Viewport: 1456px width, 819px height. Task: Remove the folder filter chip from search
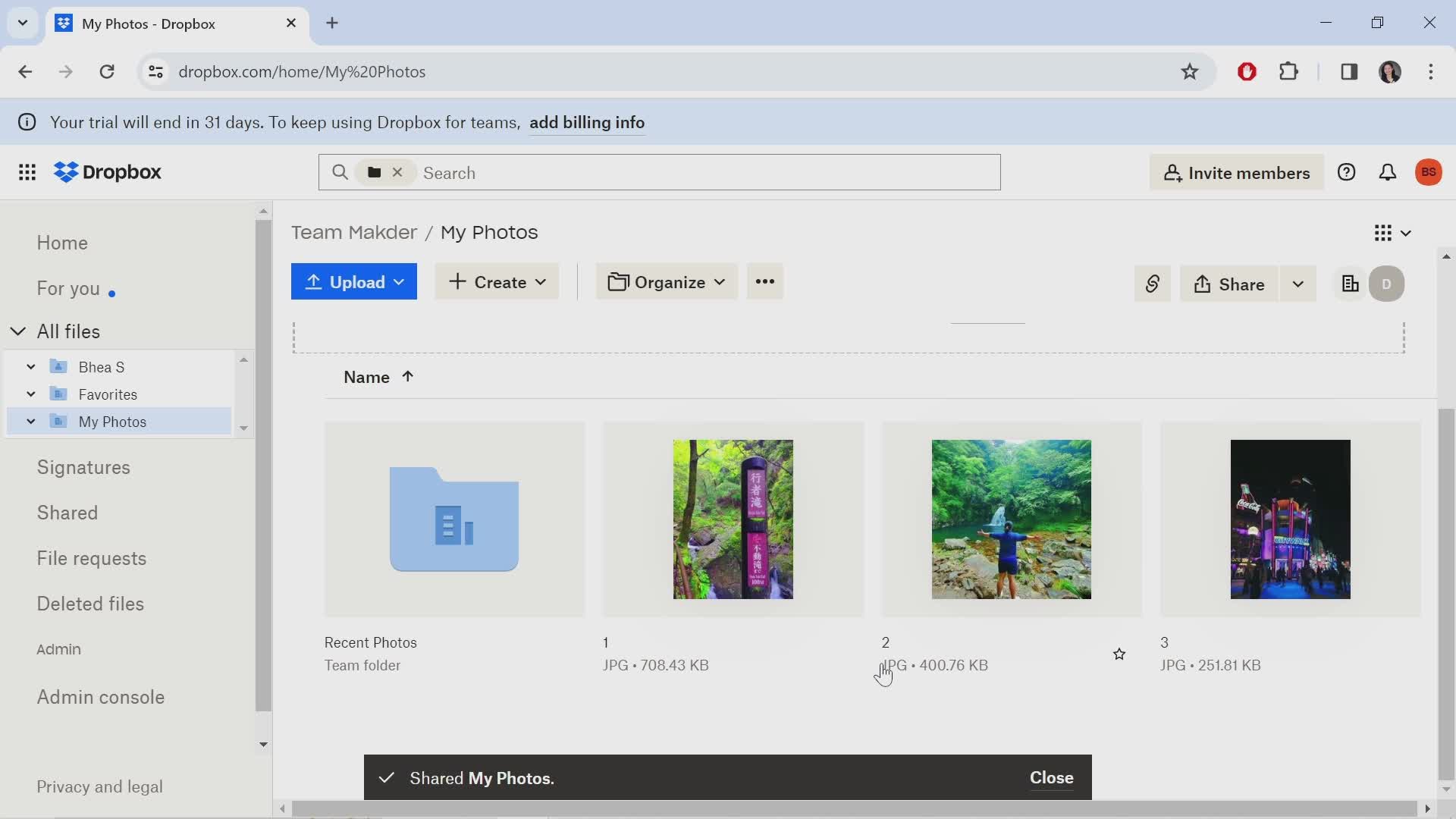click(x=397, y=173)
